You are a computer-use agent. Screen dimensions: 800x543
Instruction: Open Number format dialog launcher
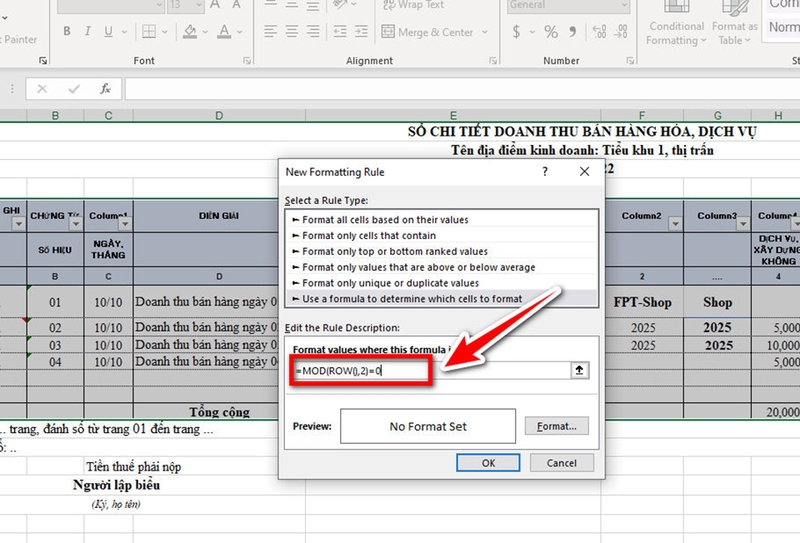630,61
